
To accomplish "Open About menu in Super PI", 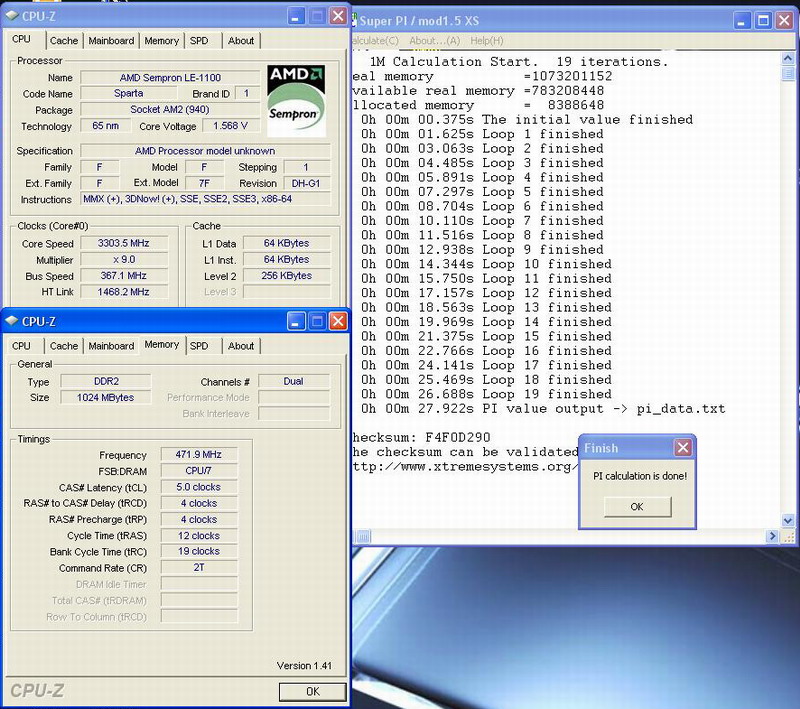I will 434,41.
